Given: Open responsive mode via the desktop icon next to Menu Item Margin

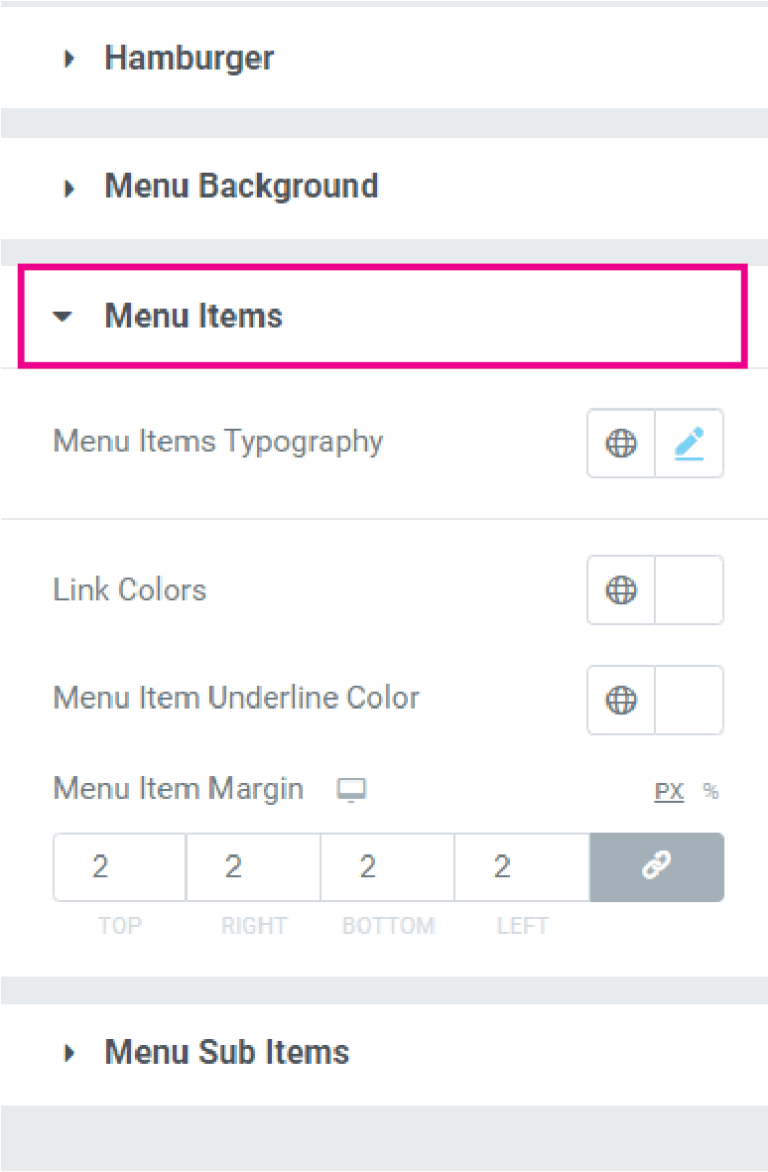Looking at the screenshot, I should tap(351, 789).
